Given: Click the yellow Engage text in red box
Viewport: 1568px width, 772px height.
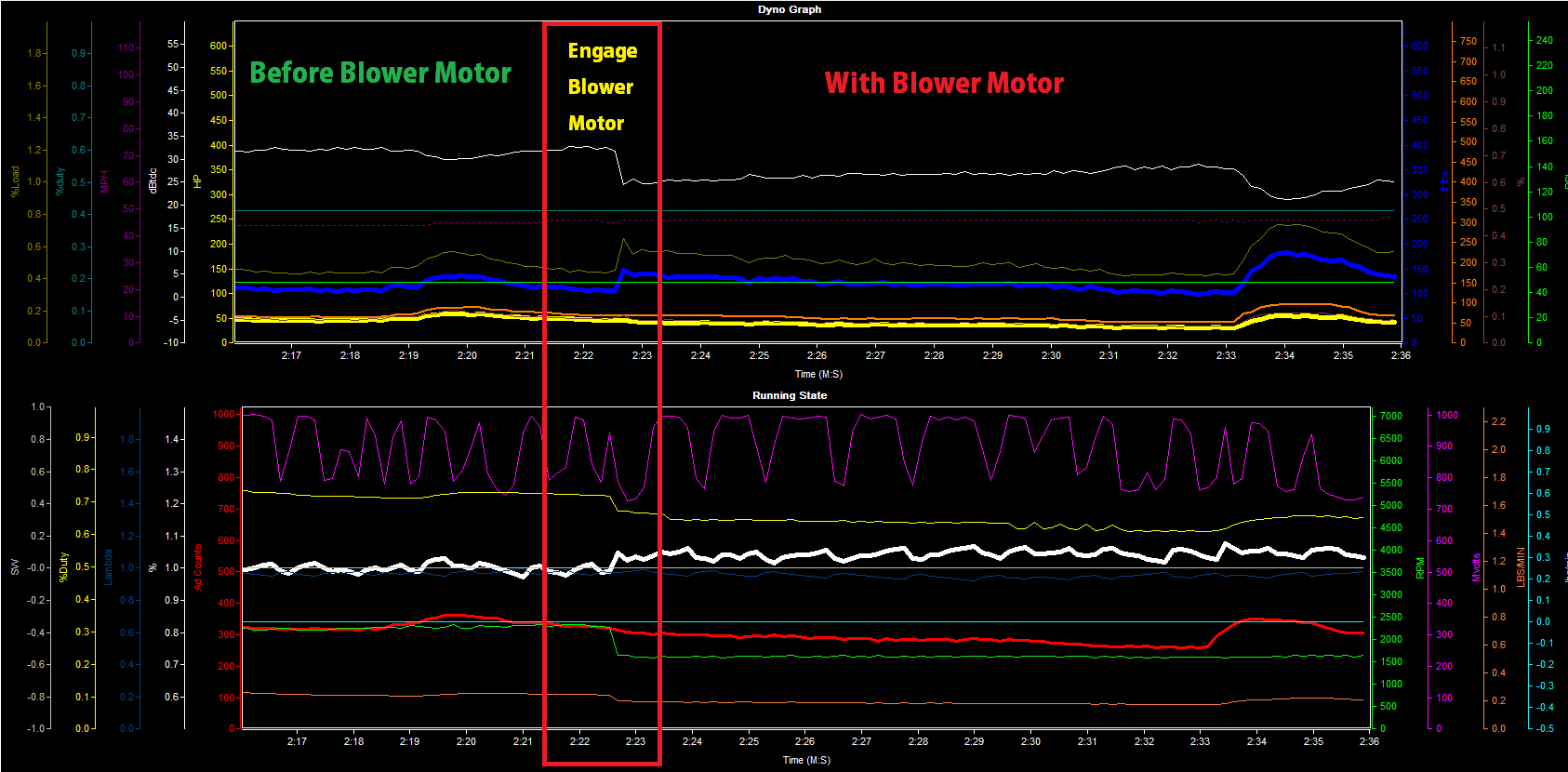Looking at the screenshot, I should coord(603,51).
